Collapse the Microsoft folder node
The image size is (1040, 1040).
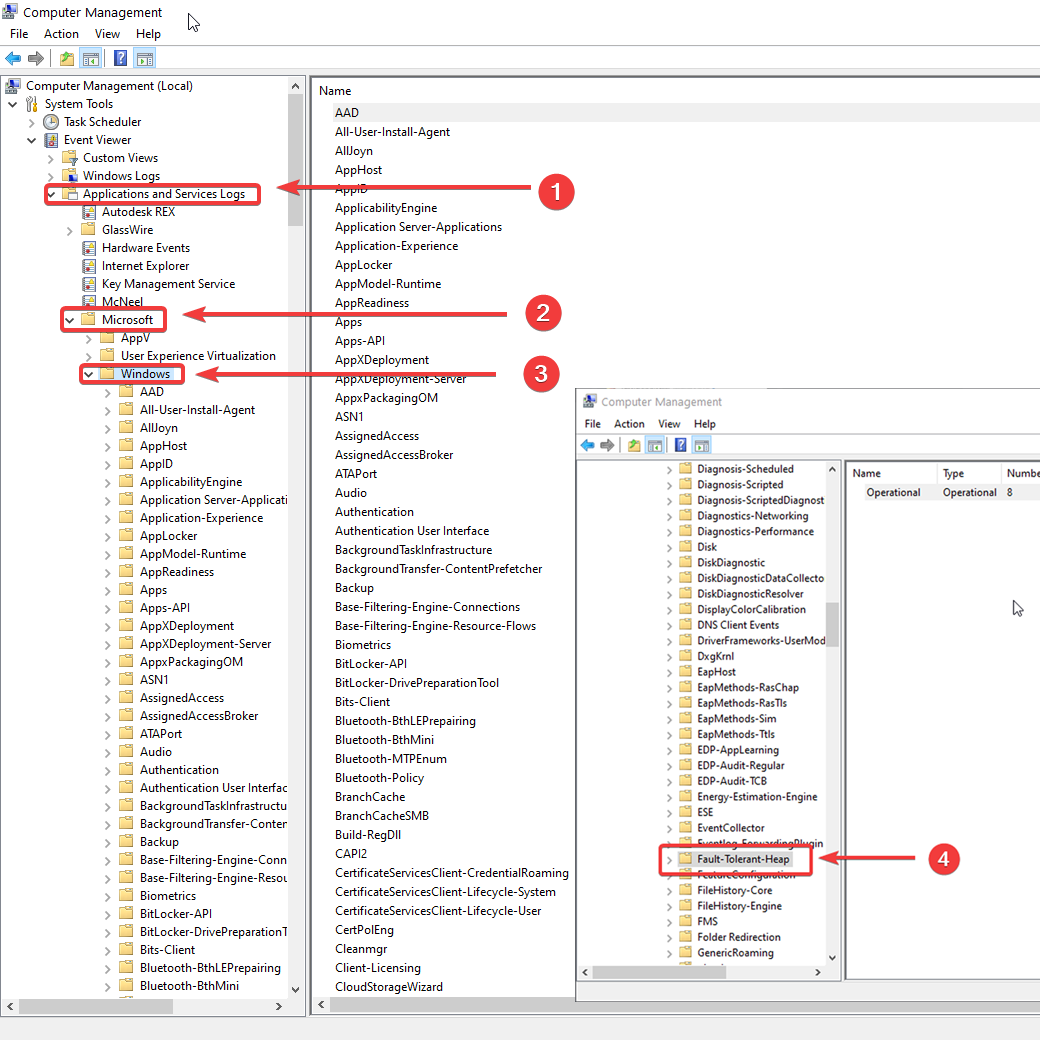(x=70, y=320)
